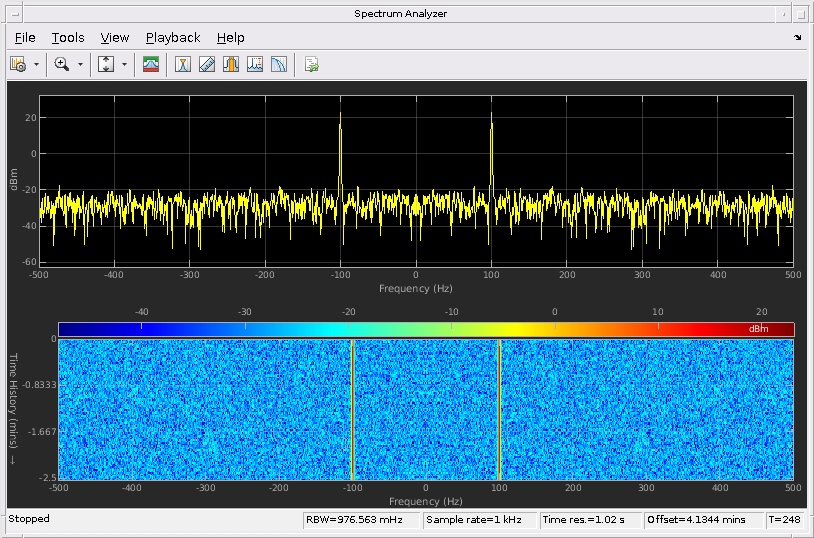This screenshot has width=814, height=538.
Task: Open the spectrum settings icon
Action: (18, 64)
